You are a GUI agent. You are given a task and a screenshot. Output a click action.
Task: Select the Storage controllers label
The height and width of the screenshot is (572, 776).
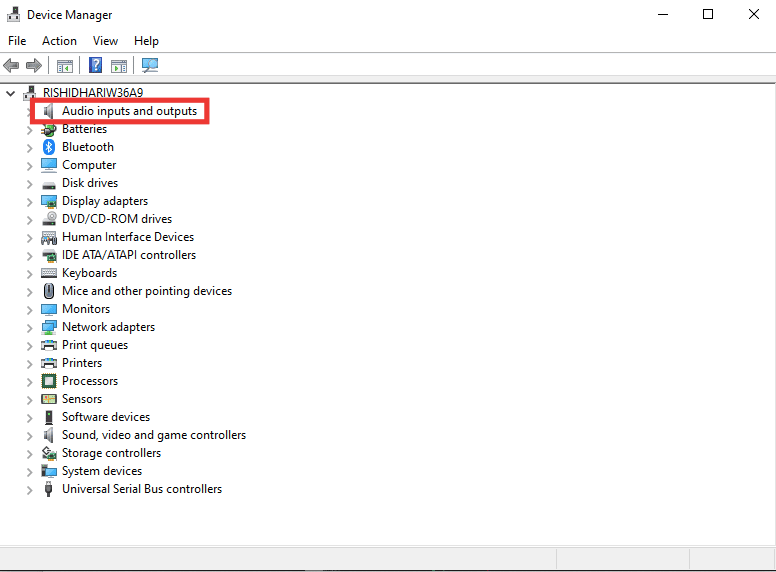coord(111,453)
